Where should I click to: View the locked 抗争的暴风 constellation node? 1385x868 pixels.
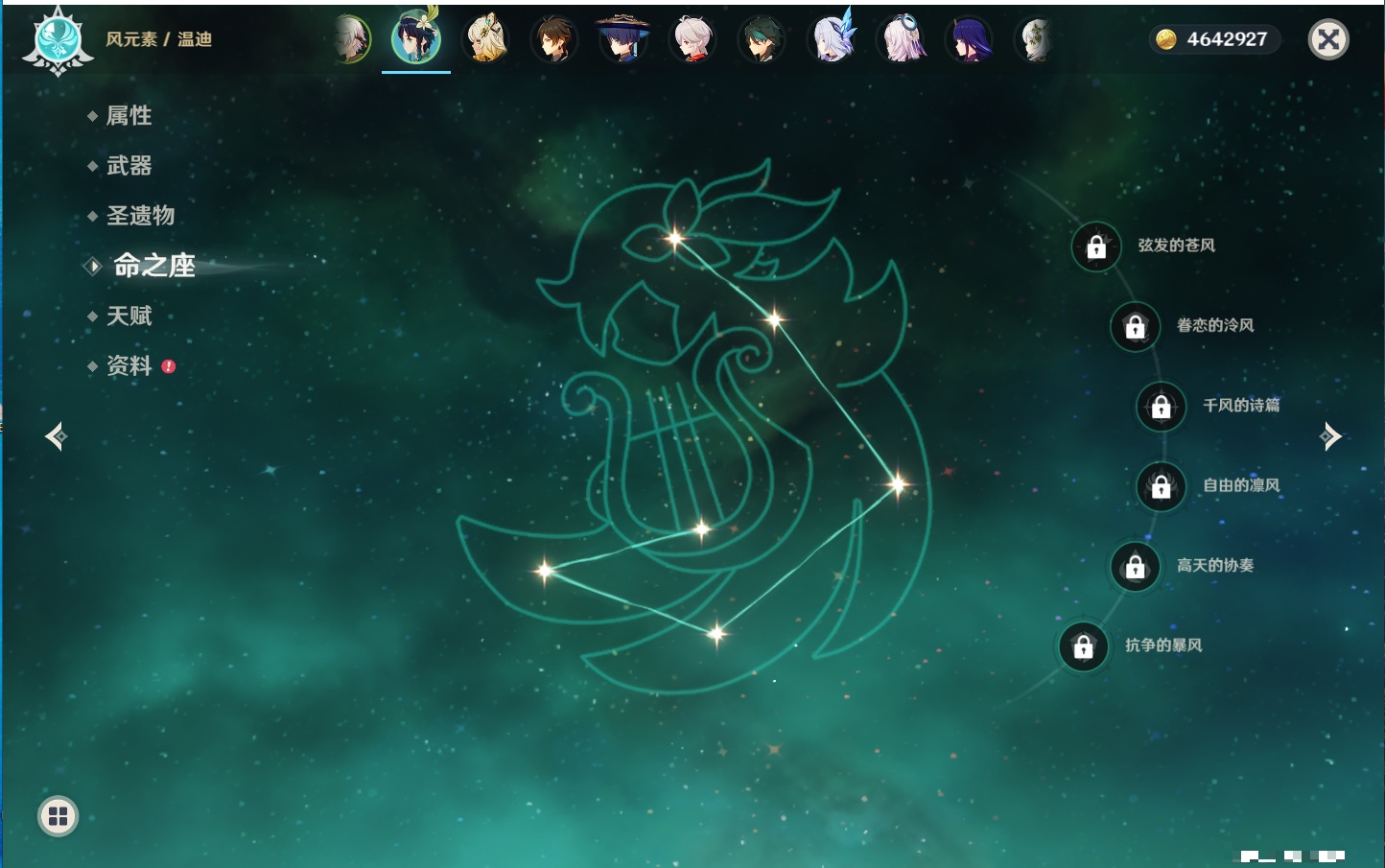(1084, 647)
